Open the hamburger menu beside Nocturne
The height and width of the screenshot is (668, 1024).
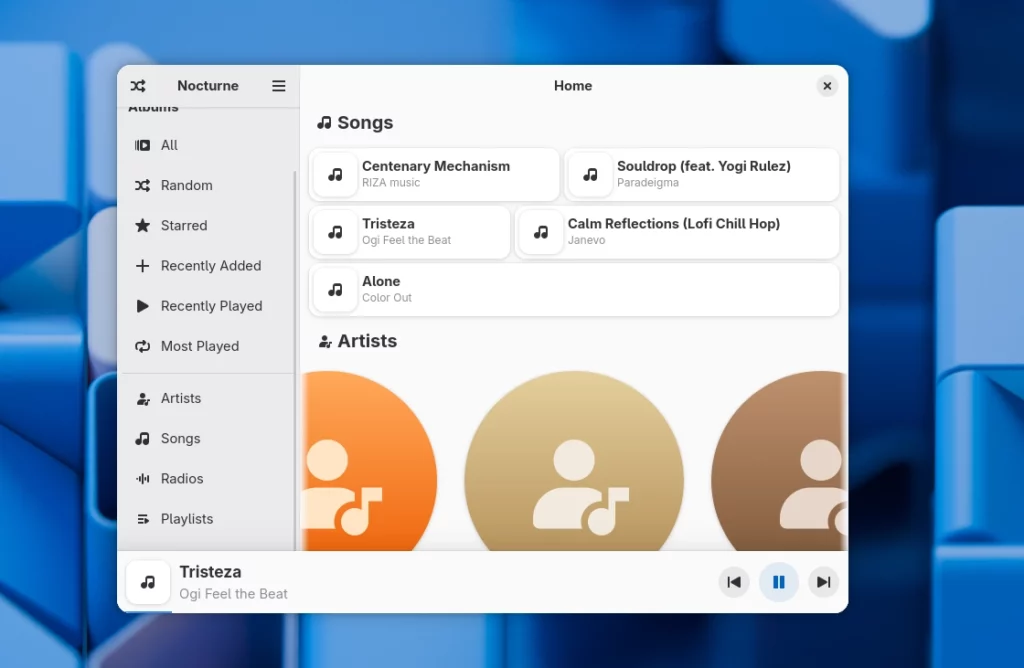[279, 86]
